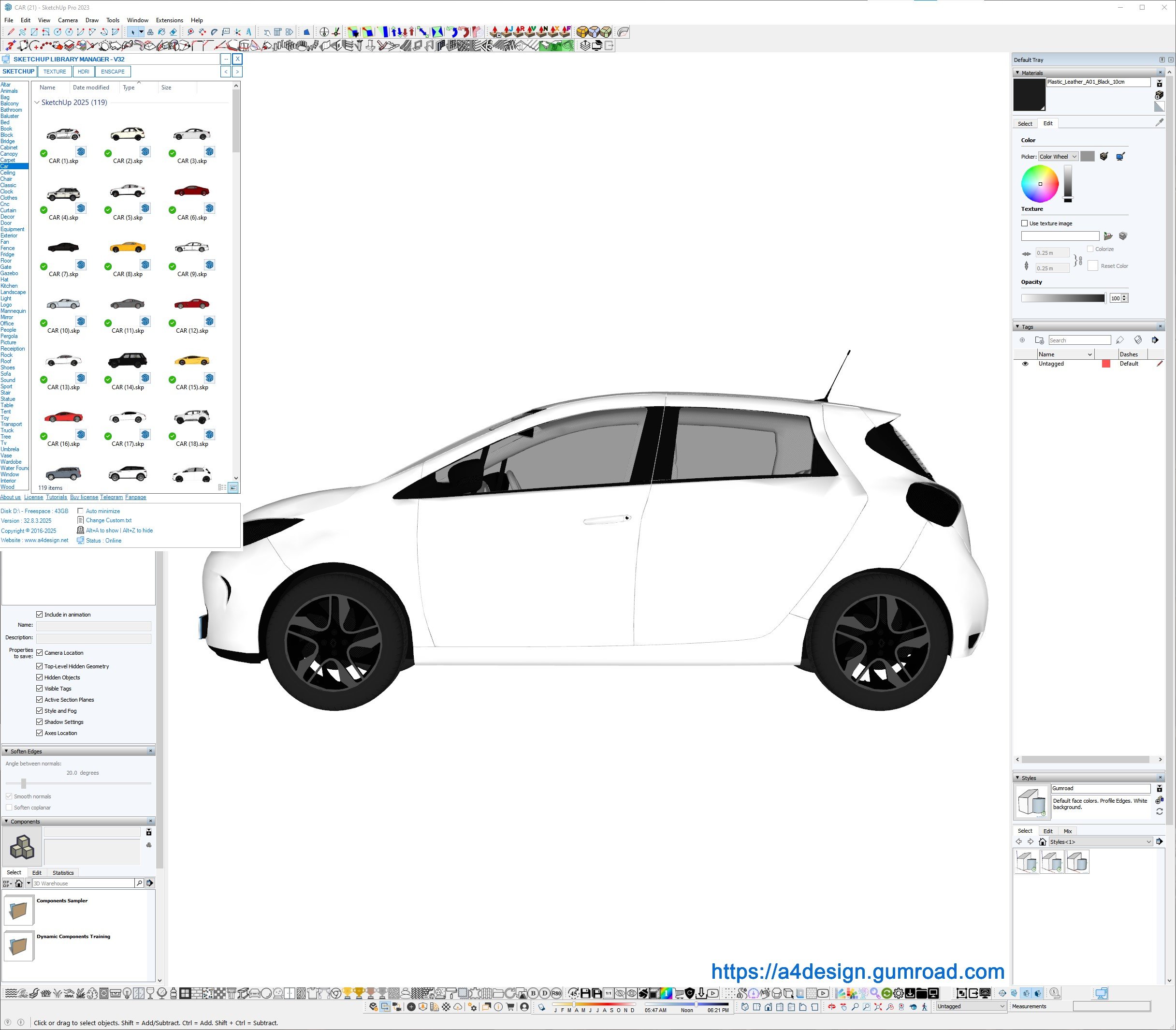Click the eyedropper sample paint icon

tap(1160, 122)
